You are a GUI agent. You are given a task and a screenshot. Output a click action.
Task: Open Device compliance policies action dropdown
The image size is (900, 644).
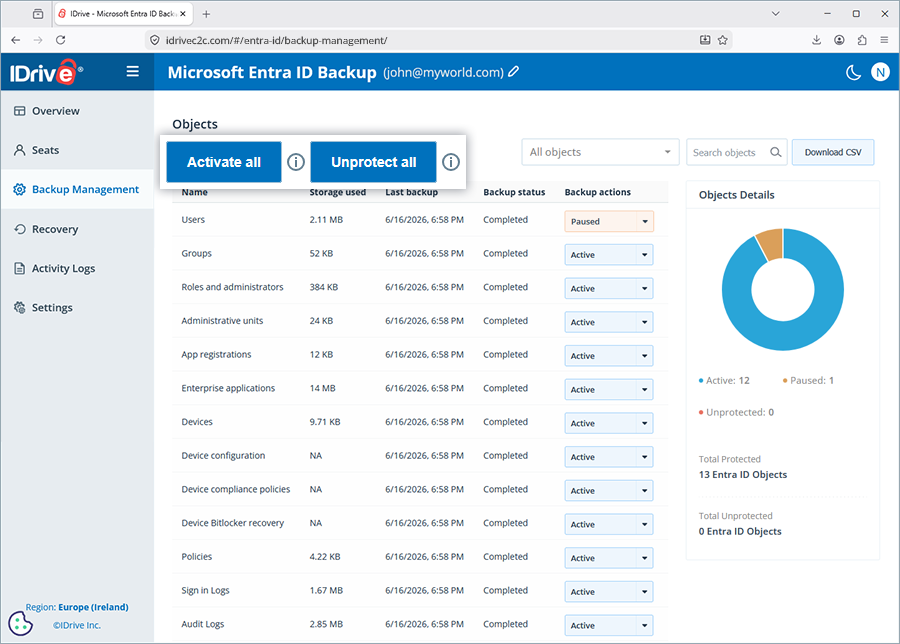tap(609, 490)
